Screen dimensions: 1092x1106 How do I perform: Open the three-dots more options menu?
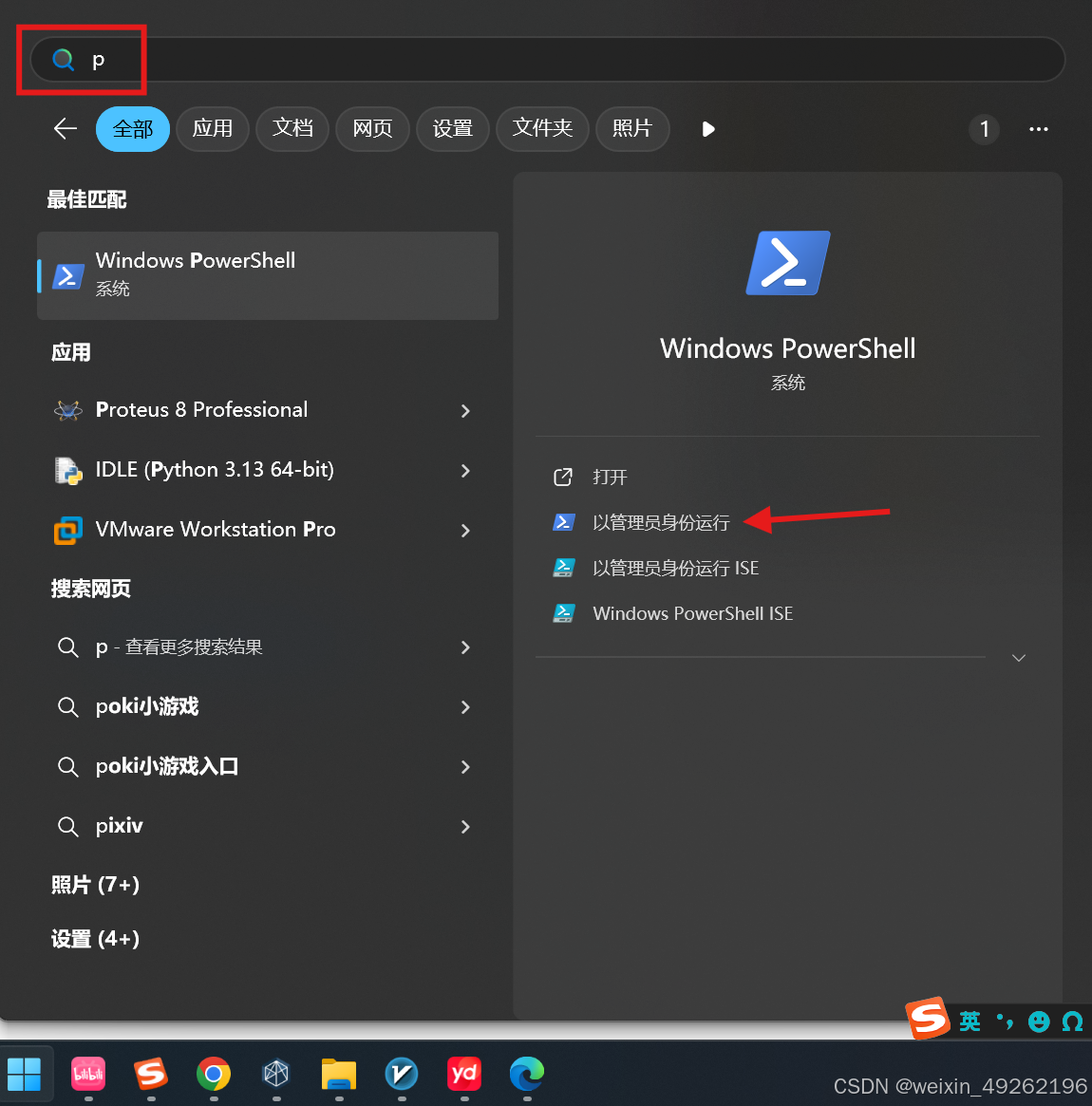click(x=1039, y=129)
